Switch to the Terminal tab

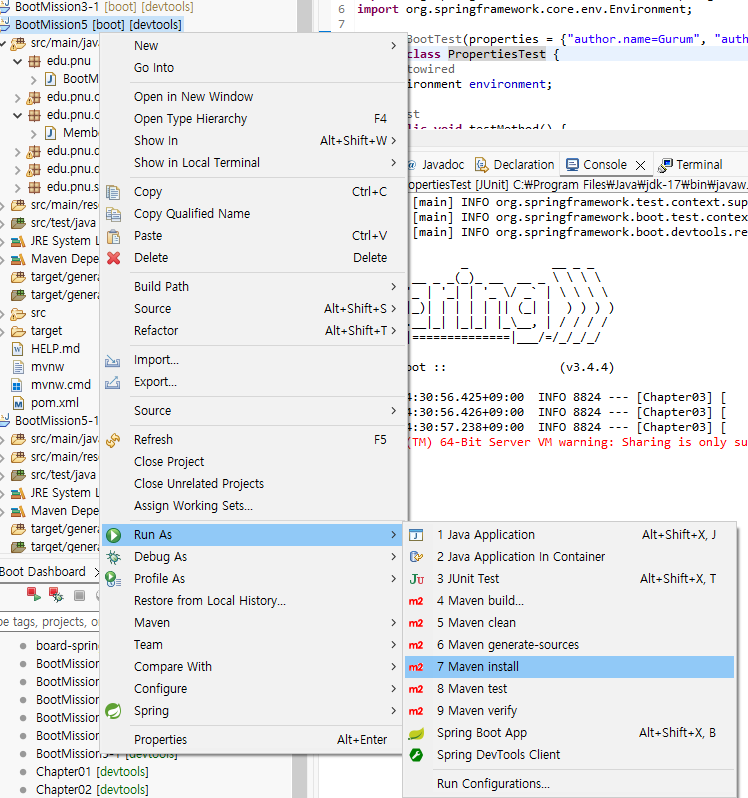(x=691, y=165)
